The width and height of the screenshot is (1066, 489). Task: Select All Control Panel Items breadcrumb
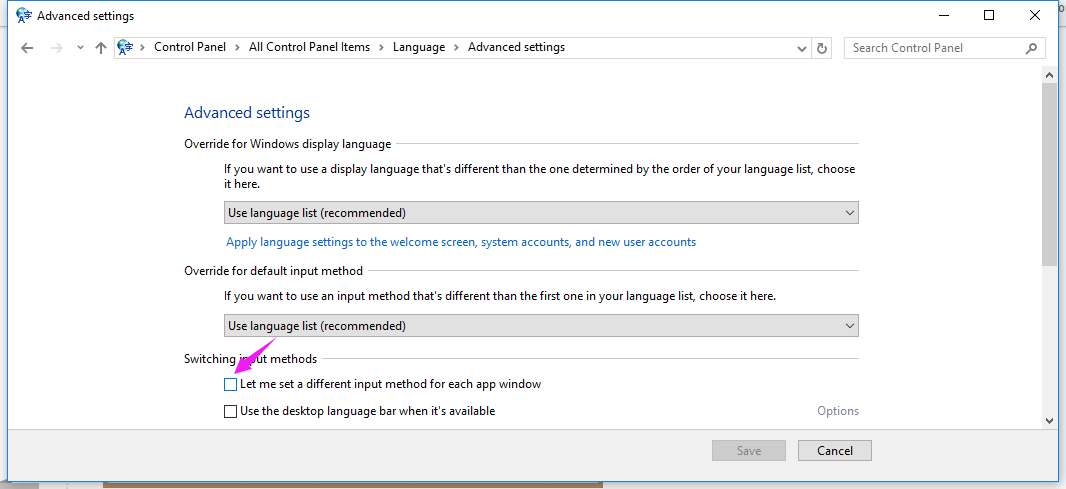(309, 47)
